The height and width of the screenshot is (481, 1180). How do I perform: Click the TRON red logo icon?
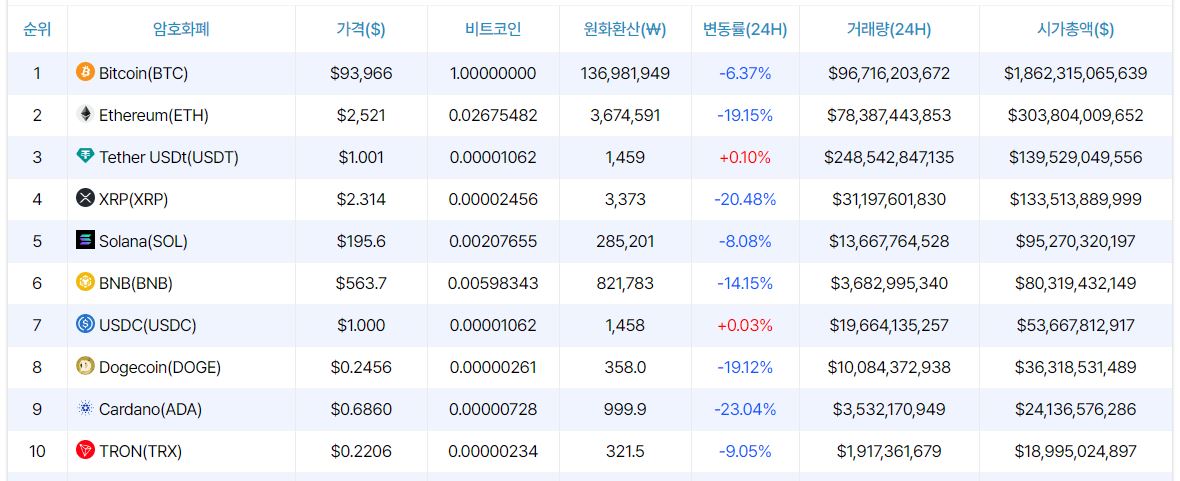point(86,451)
